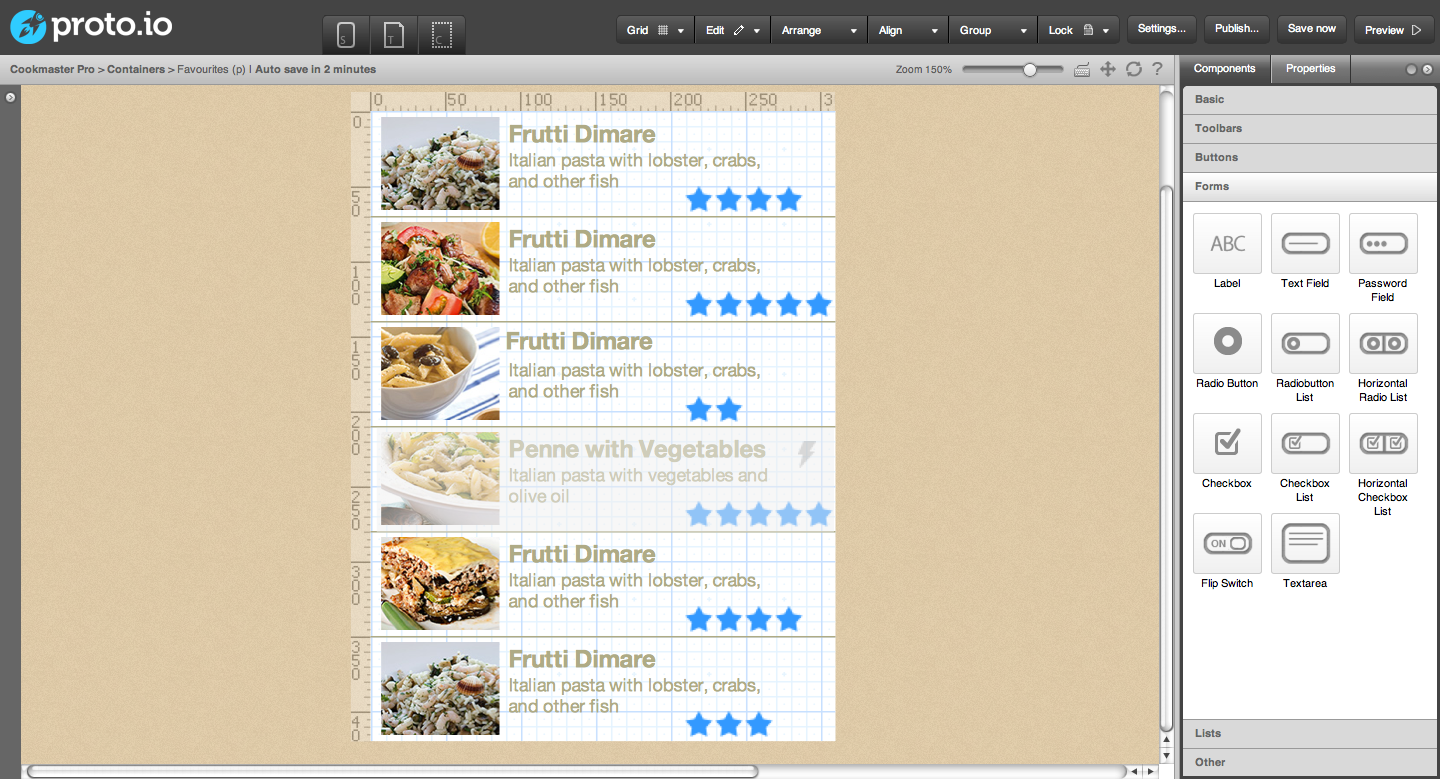The height and width of the screenshot is (779, 1440).
Task: Show keyboard shortcuts via keyboard icon
Action: point(1082,69)
